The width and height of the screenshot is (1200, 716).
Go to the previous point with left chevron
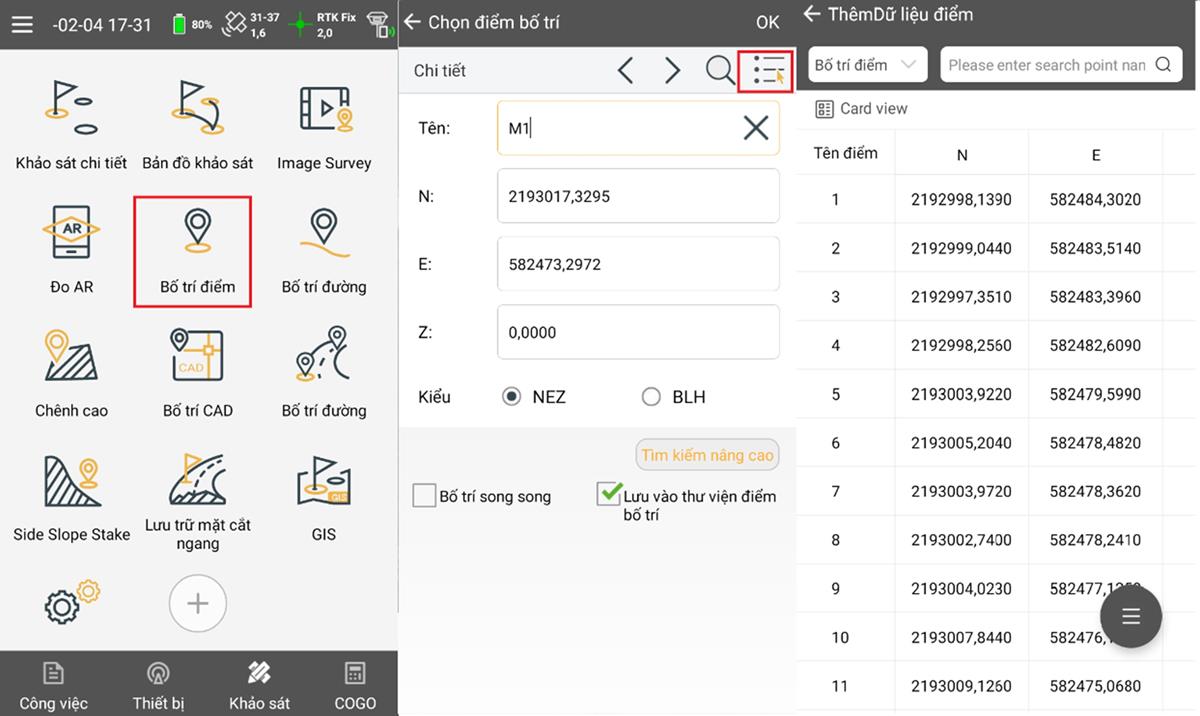tap(626, 70)
